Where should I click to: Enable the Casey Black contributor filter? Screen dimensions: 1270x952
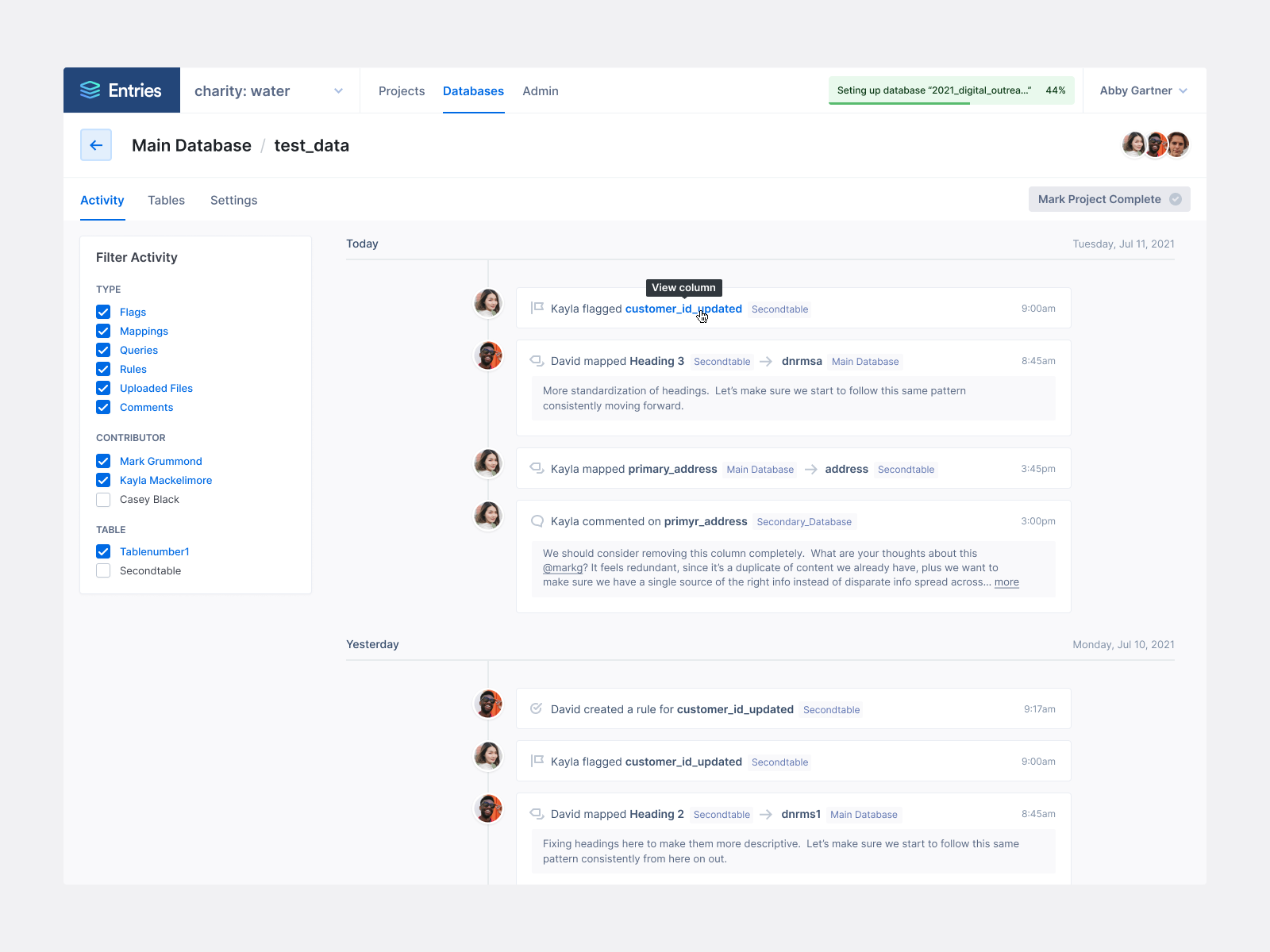tap(103, 499)
